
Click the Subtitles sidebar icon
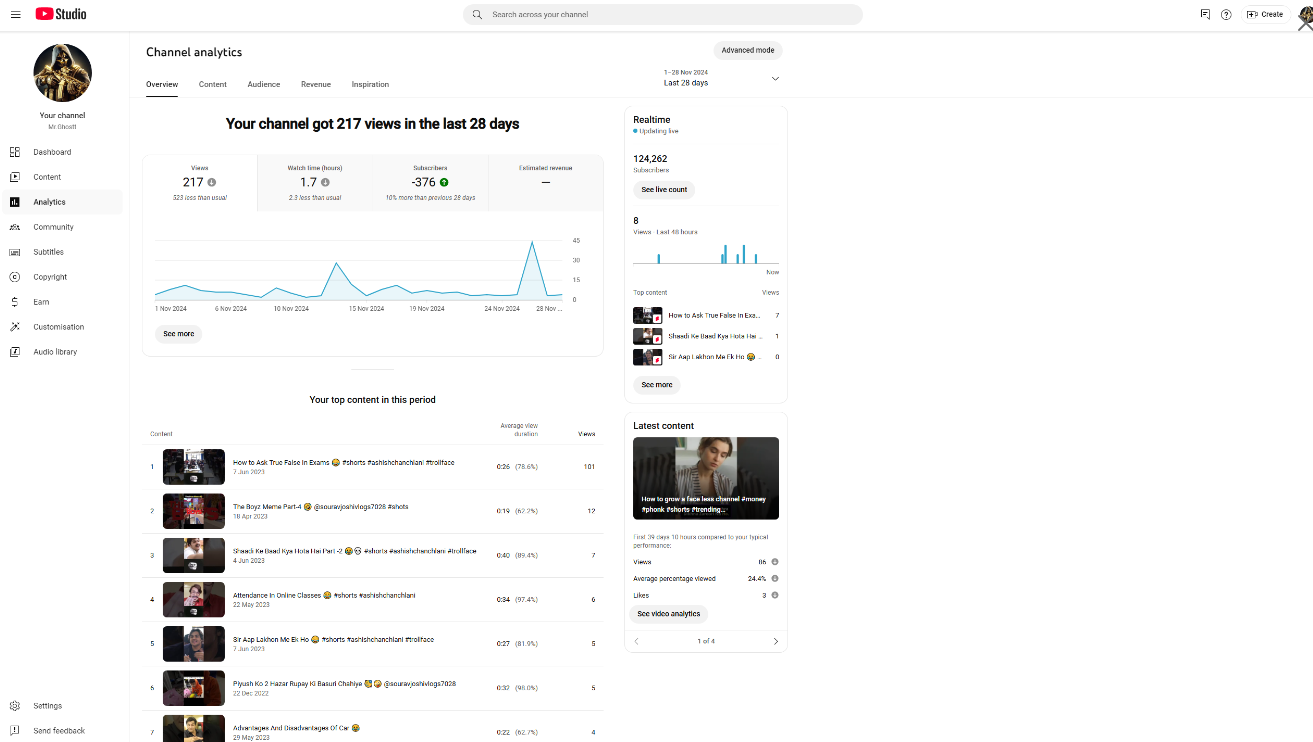(14, 252)
